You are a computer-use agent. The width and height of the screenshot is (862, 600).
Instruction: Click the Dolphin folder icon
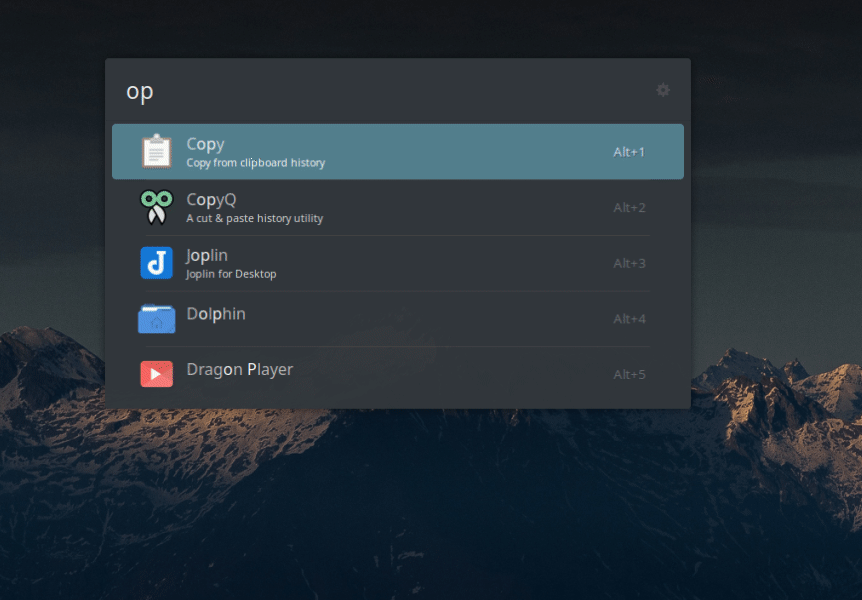tap(157, 318)
